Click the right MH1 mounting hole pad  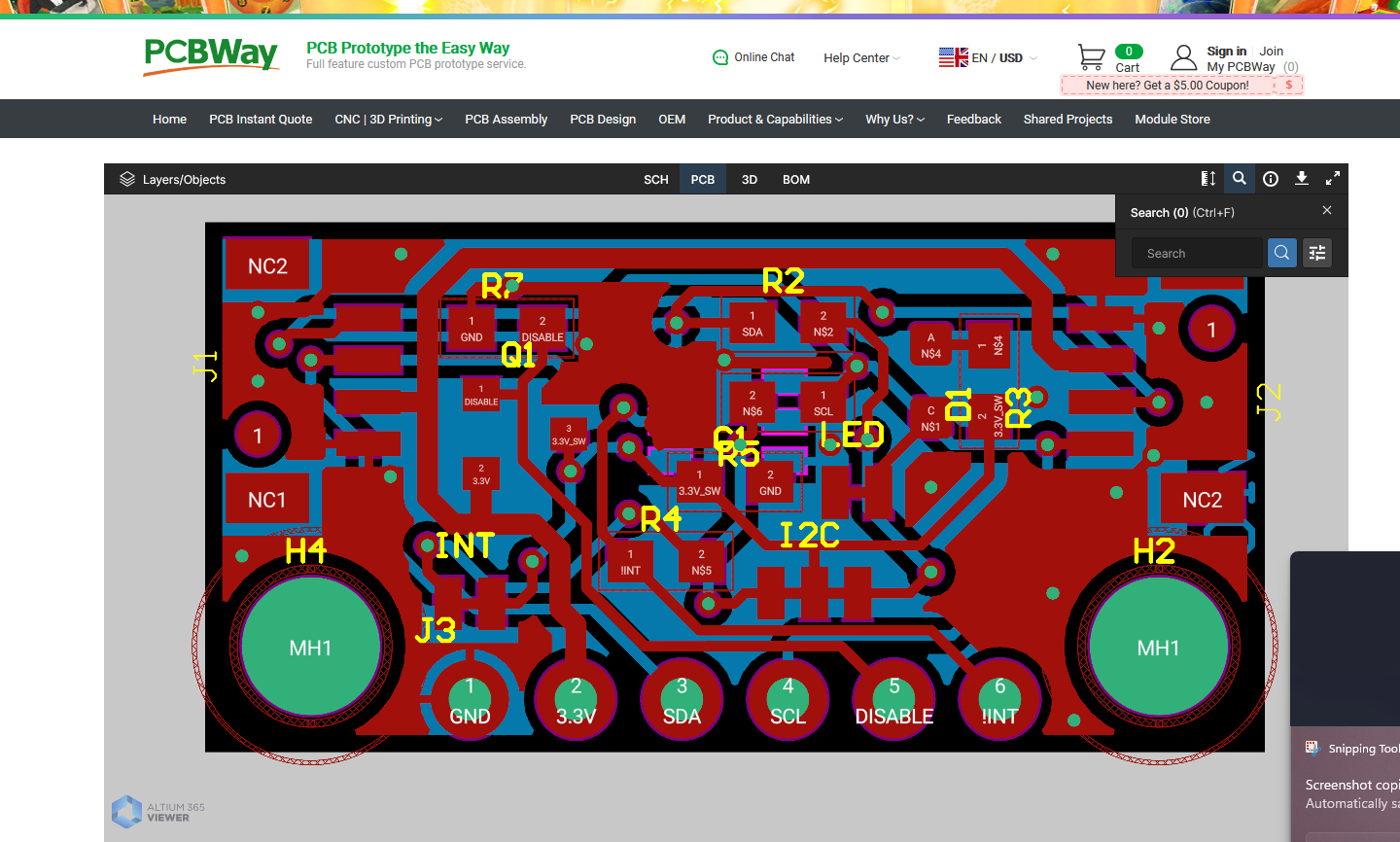(x=1159, y=648)
